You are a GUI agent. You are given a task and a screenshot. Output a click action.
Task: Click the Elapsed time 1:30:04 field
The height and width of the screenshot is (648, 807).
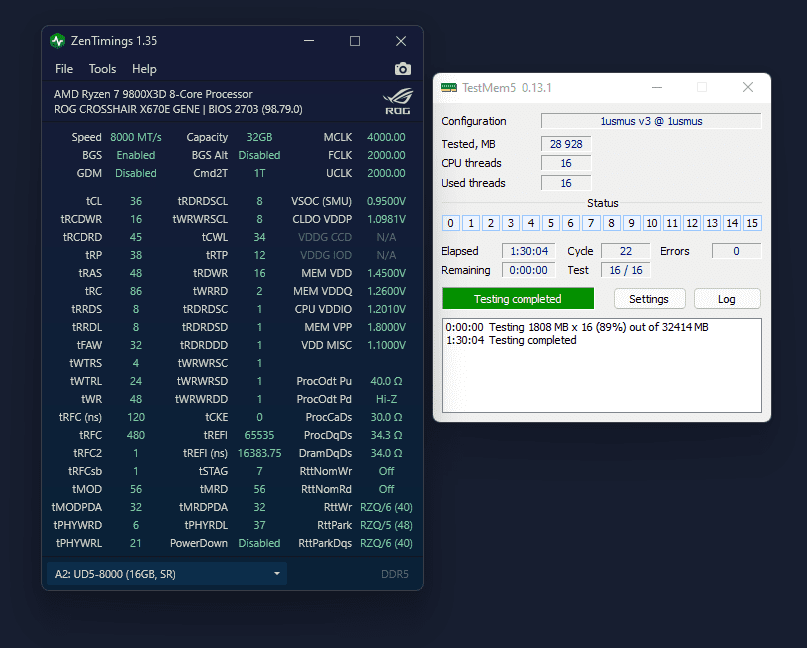[529, 251]
